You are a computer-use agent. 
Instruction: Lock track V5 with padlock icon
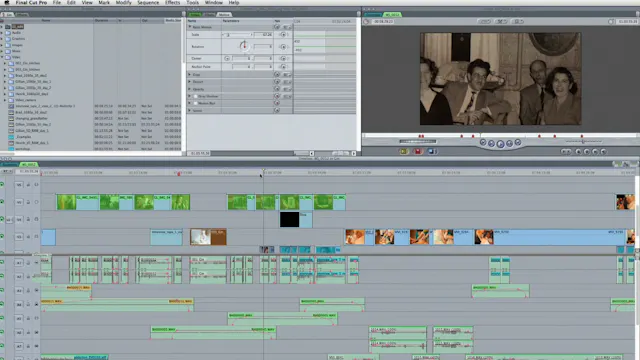click(28, 184)
